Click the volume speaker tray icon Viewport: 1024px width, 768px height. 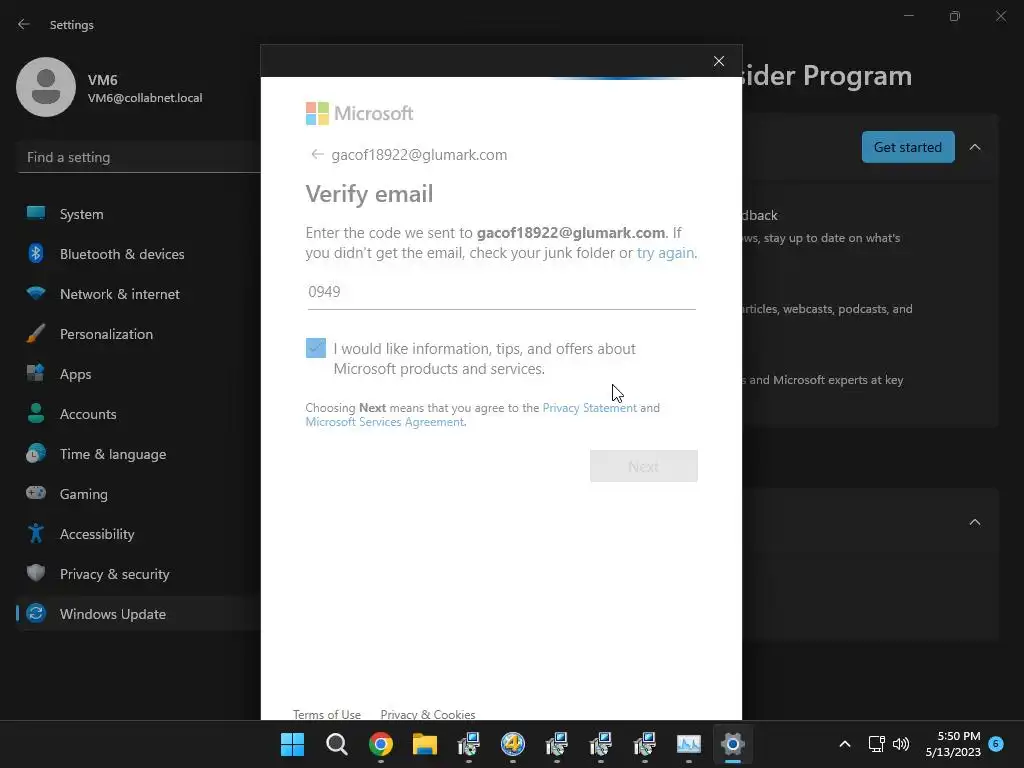[901, 744]
